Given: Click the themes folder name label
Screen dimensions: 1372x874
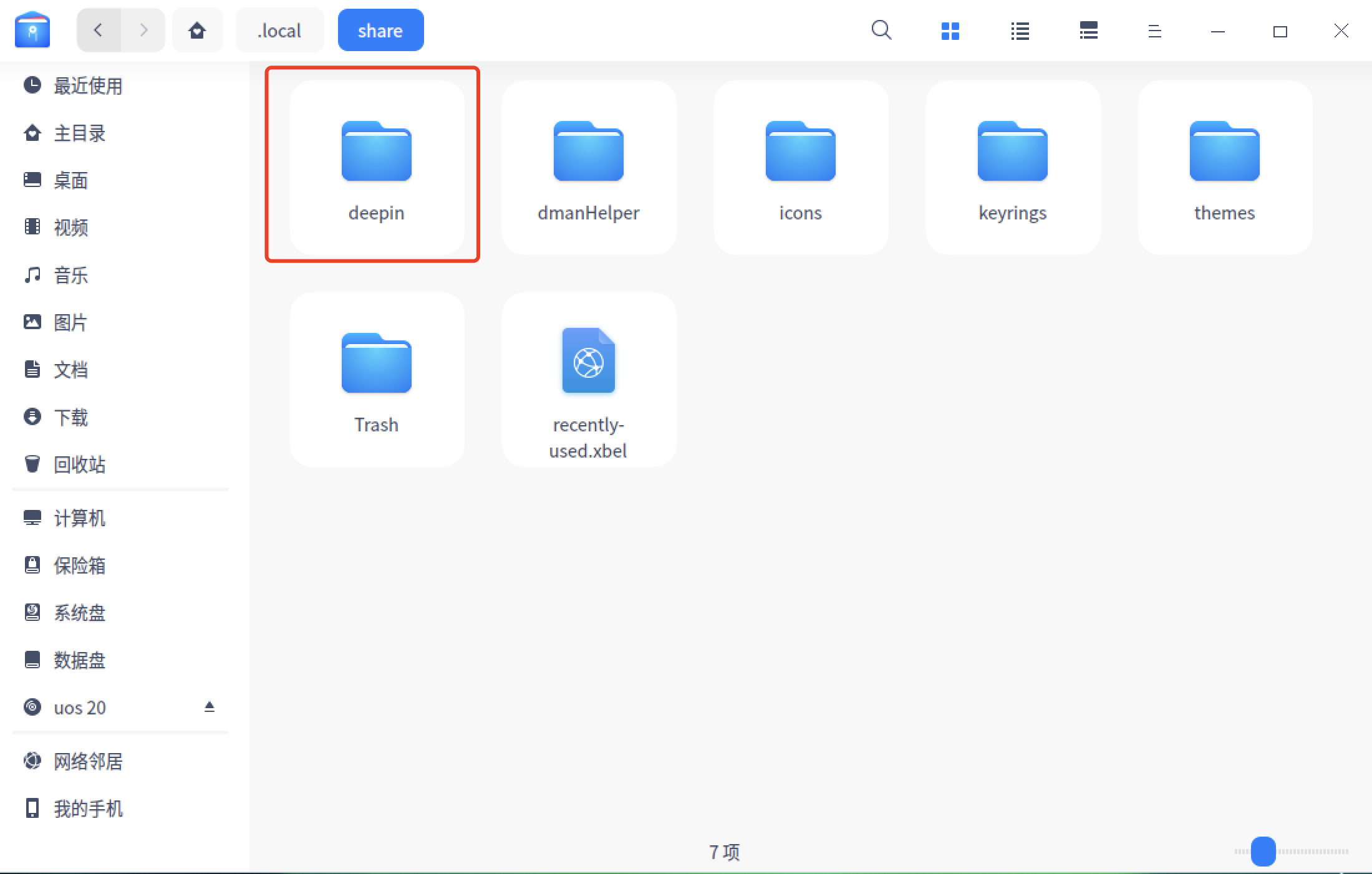Looking at the screenshot, I should (1225, 213).
